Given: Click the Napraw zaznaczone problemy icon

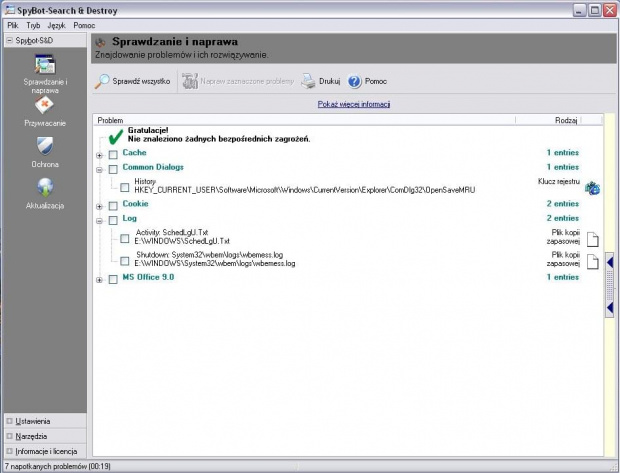Looking at the screenshot, I should pyautogui.click(x=190, y=81).
